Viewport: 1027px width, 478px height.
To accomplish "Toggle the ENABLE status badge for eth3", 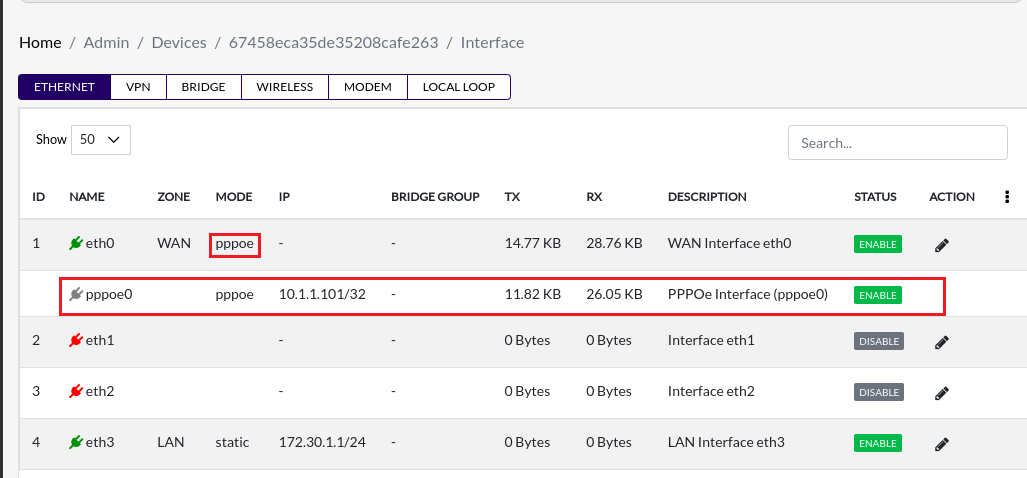I will click(878, 443).
